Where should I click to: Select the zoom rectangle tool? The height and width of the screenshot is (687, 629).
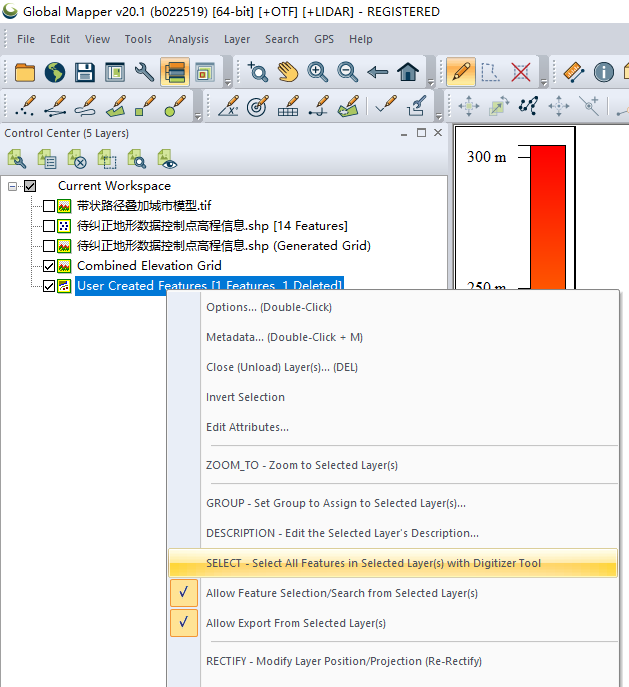tap(258, 72)
